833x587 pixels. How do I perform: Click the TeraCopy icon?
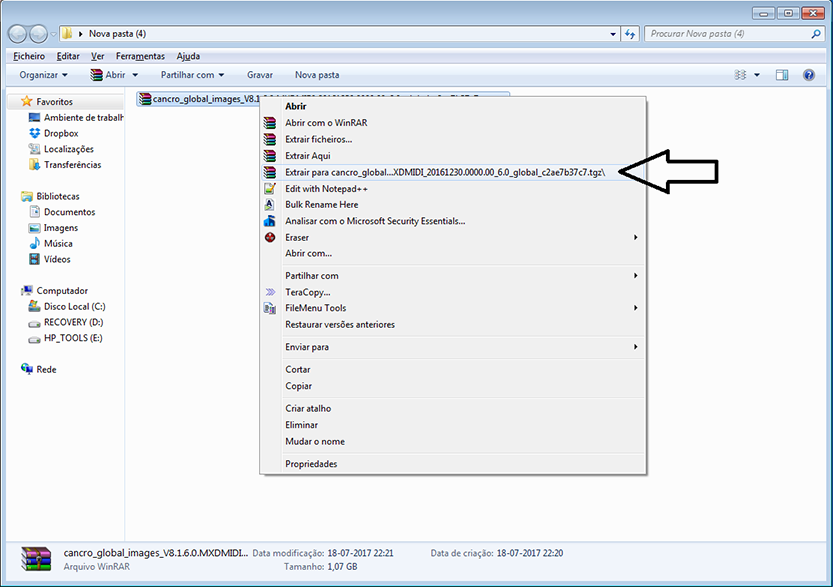tap(269, 292)
